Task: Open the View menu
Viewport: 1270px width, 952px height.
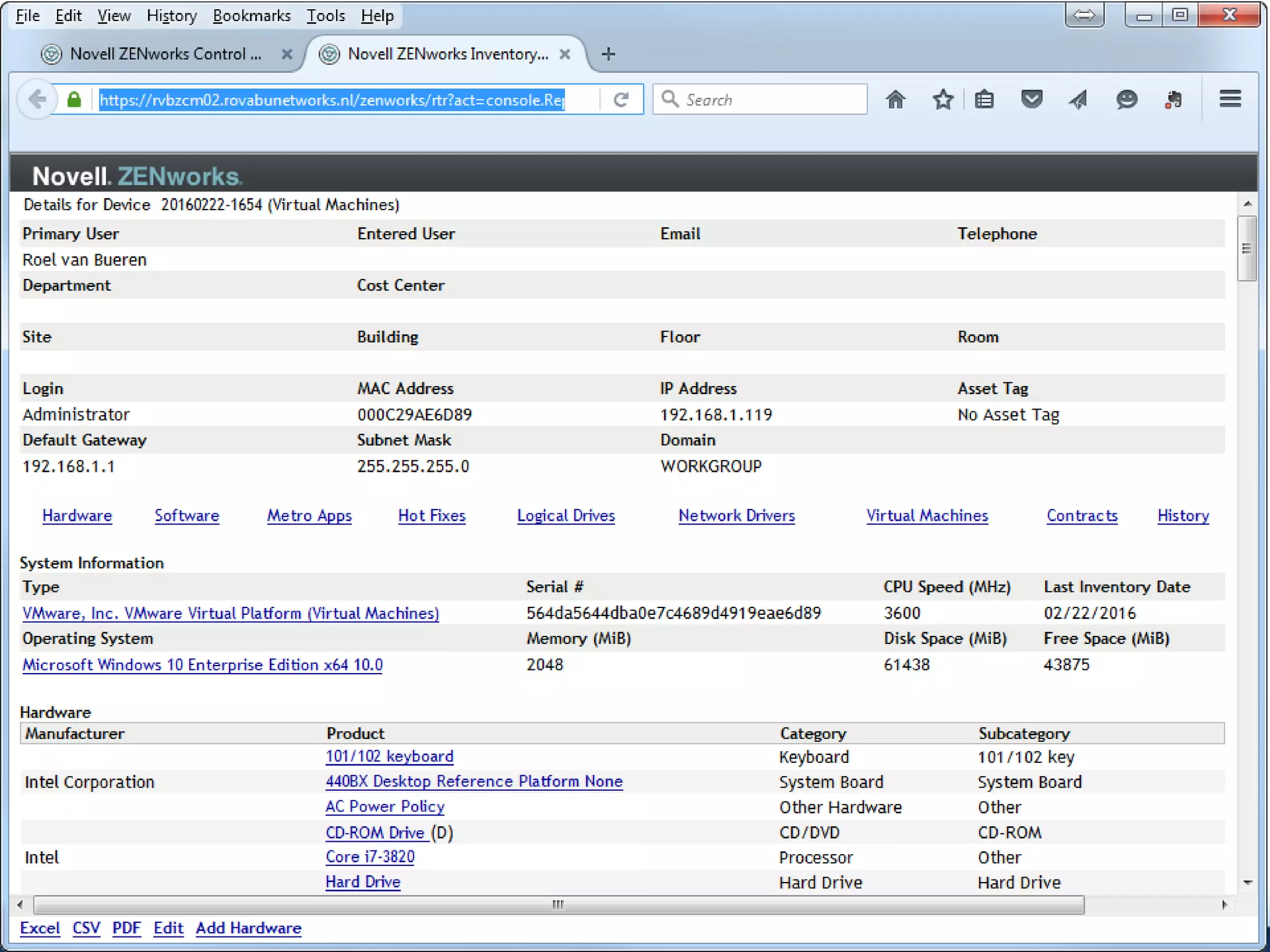Action: pos(114,15)
